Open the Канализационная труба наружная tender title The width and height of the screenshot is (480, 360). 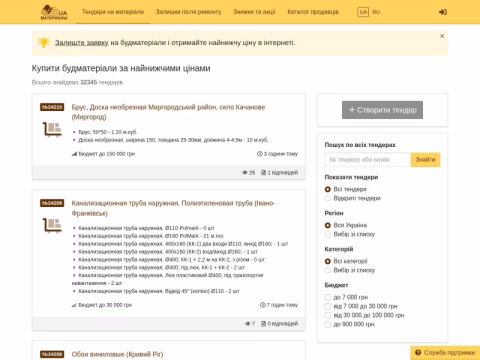[x=173, y=208]
